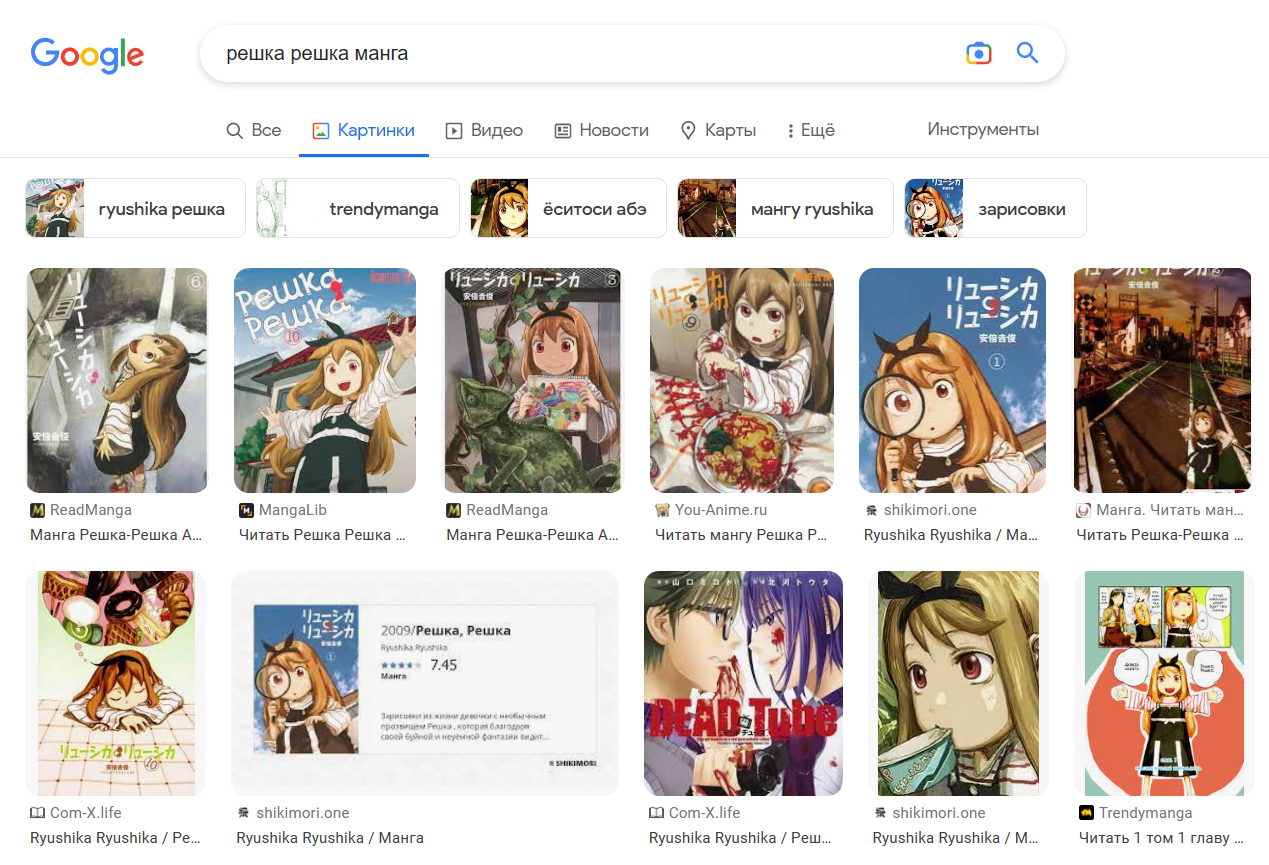Click the 'Манга. Читать ман...' source label
1269x865 pixels.
tap(1170, 510)
